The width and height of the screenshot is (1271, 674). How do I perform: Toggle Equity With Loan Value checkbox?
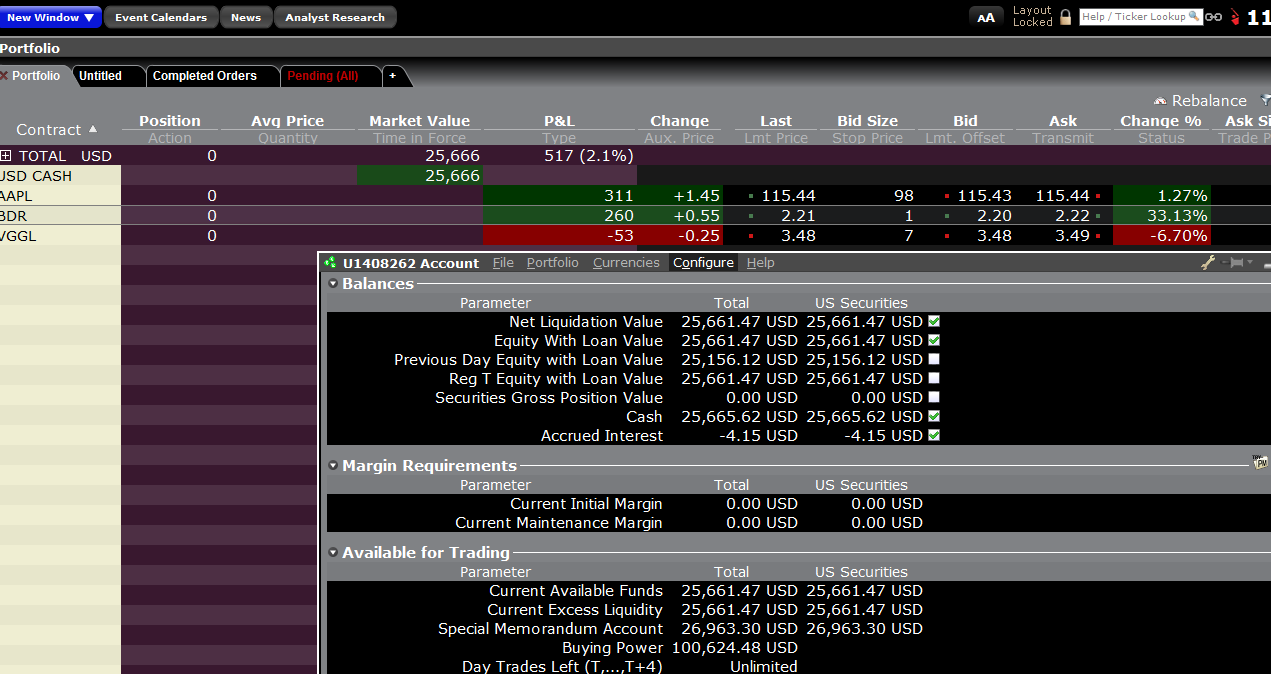tap(934, 341)
